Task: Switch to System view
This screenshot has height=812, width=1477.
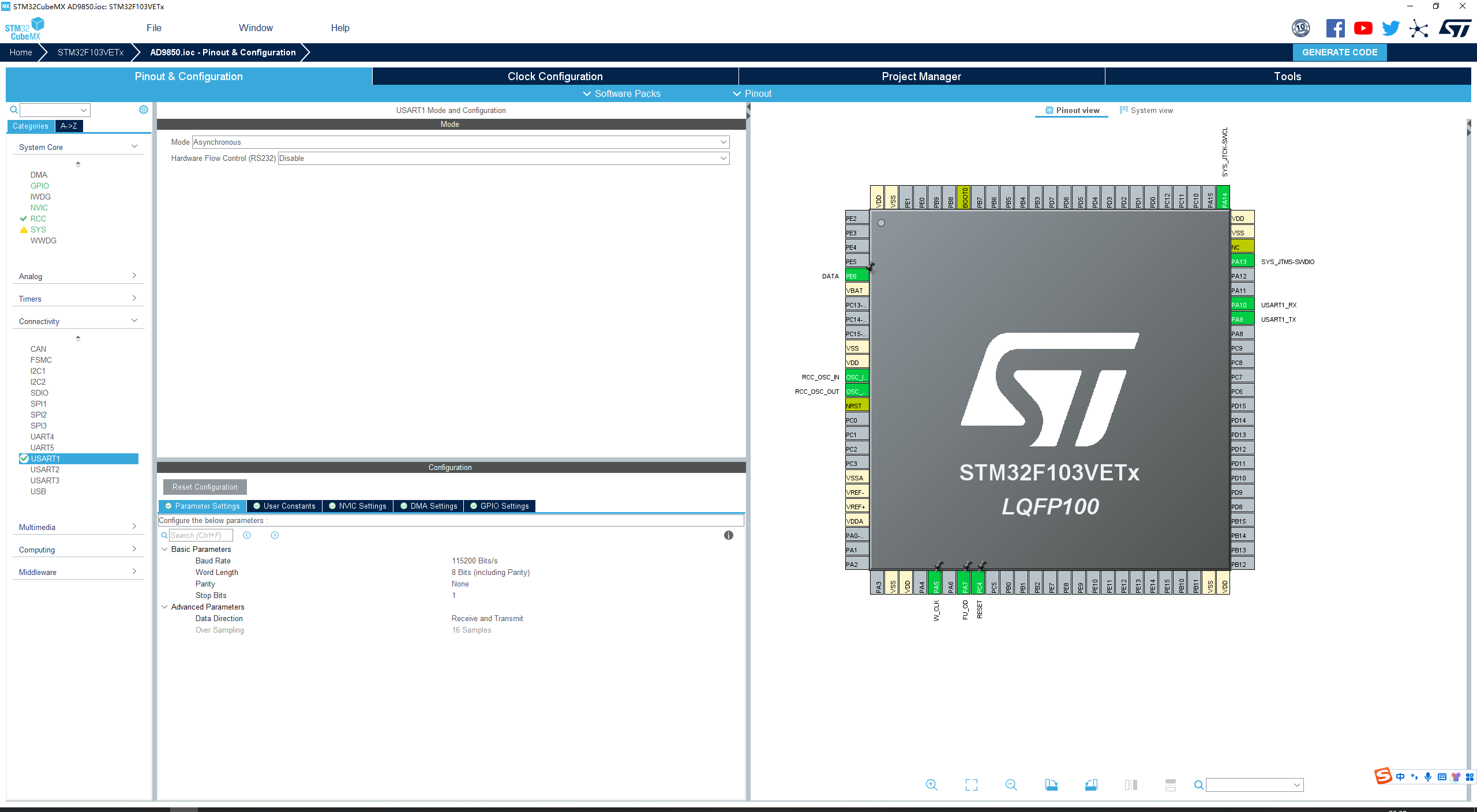Action: tap(1146, 110)
